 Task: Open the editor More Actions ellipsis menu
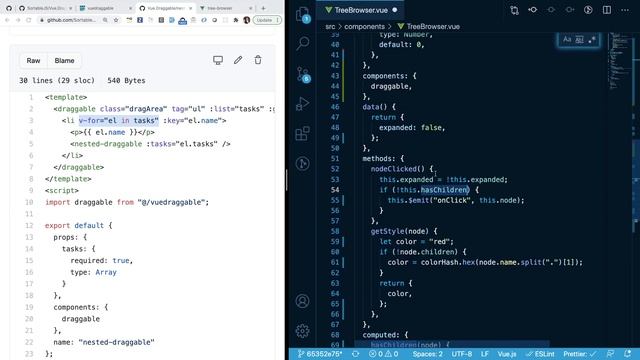pyautogui.click(x=625, y=10)
